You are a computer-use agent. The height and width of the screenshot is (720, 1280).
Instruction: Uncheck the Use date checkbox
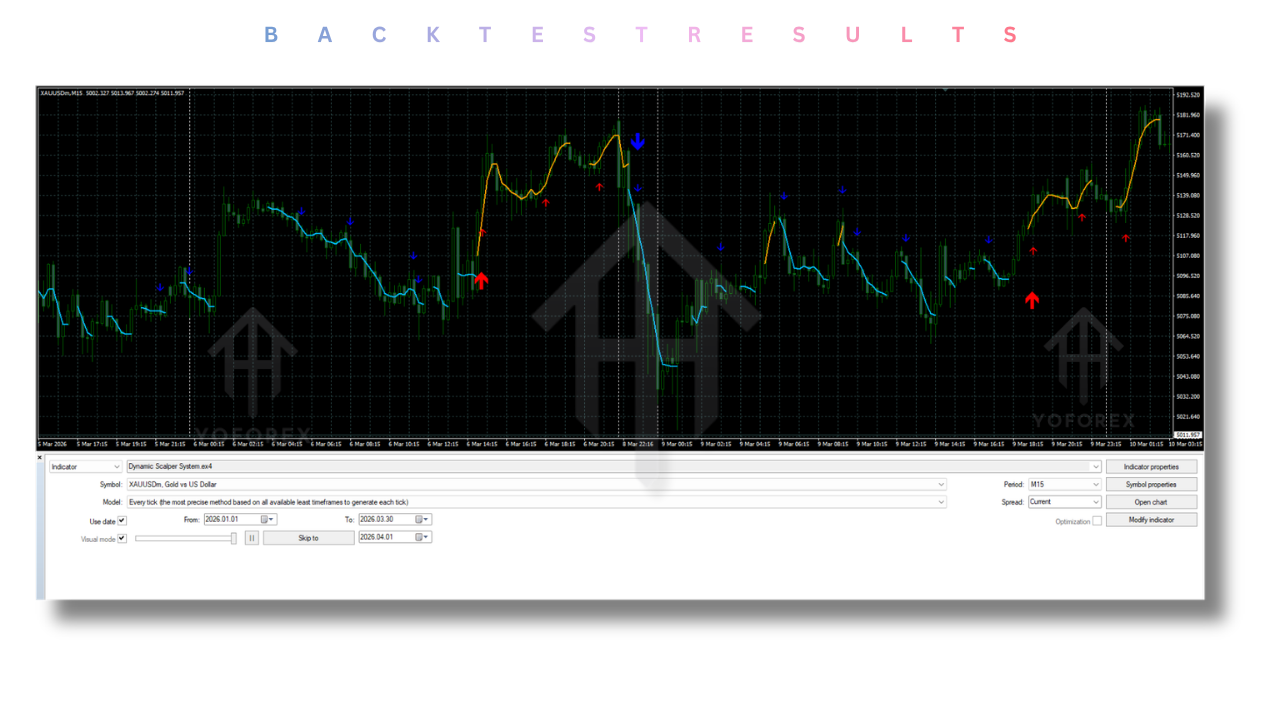coord(121,520)
